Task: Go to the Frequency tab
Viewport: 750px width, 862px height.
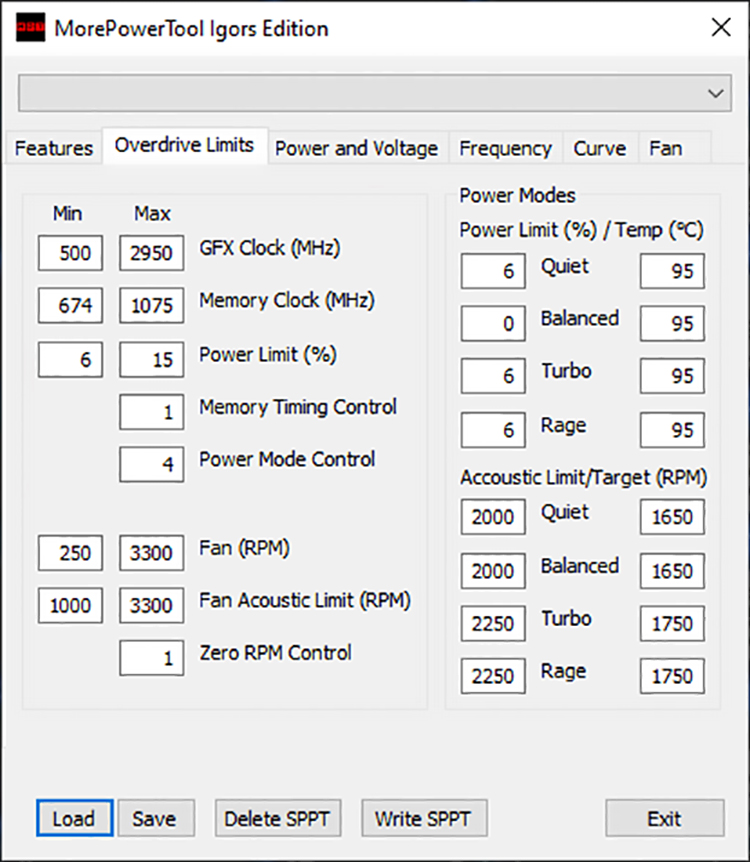Action: 505,148
